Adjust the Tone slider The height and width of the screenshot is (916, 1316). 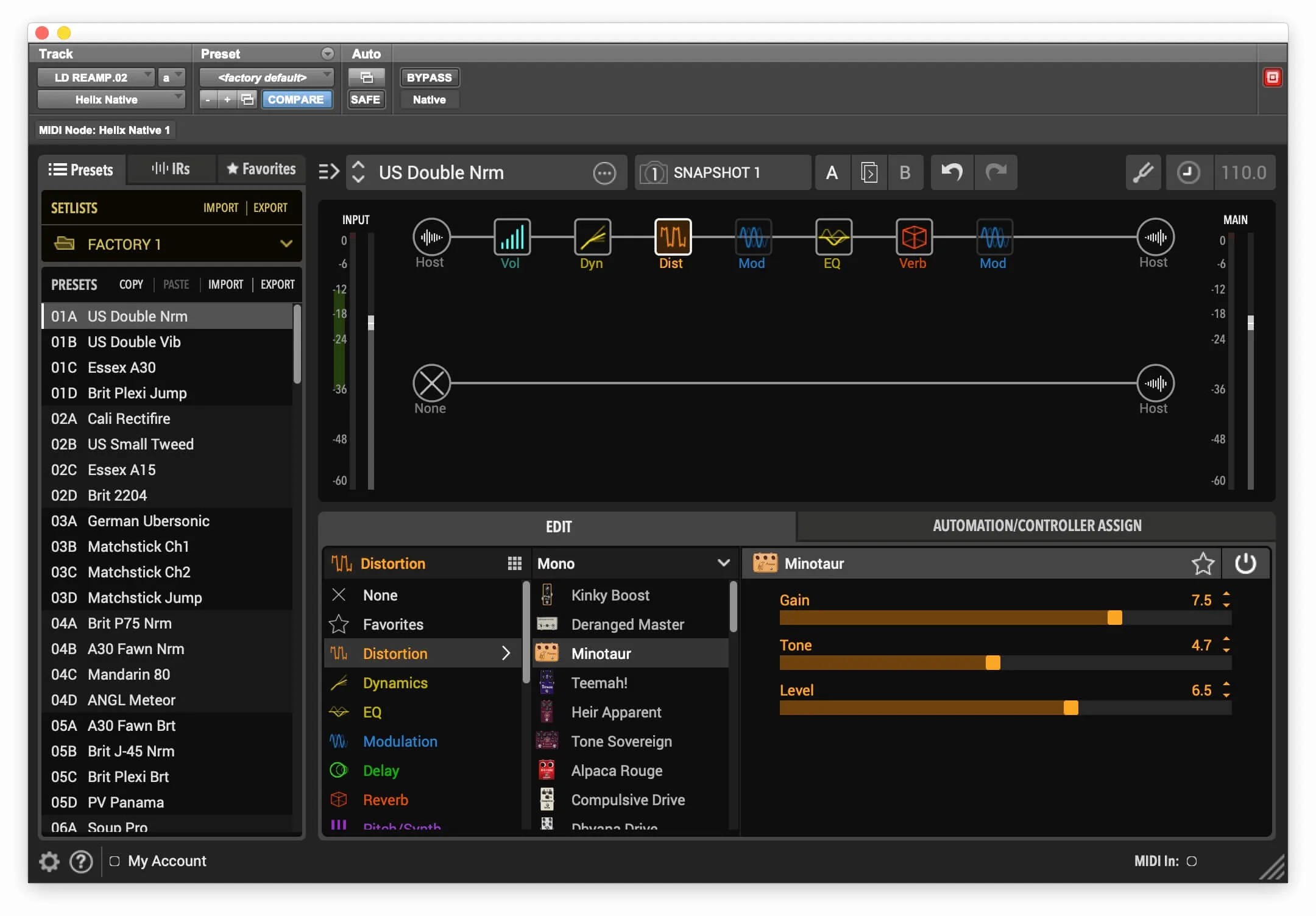[1005, 663]
